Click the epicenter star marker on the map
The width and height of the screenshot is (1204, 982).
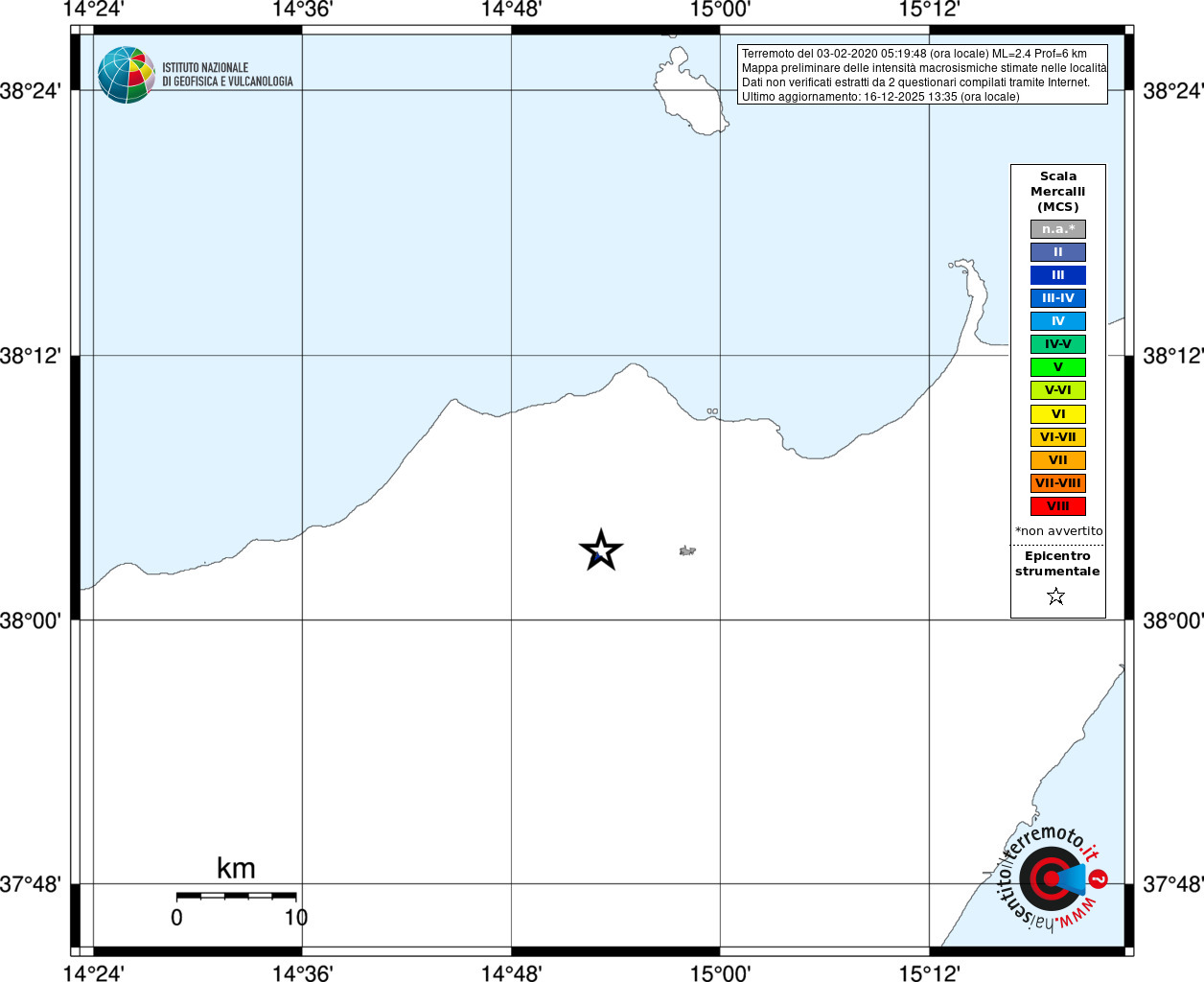[601, 550]
